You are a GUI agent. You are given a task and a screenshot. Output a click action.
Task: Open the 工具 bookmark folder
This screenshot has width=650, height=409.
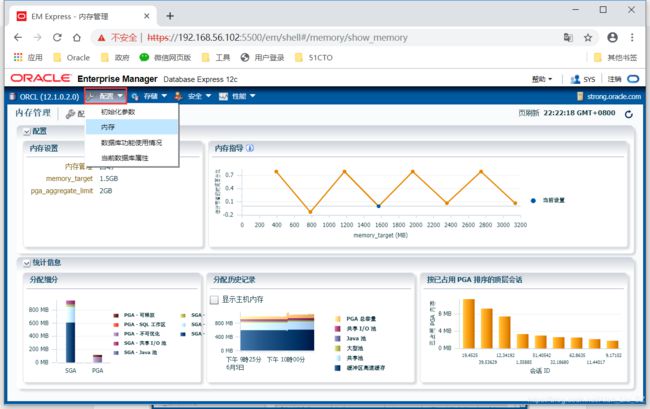coord(216,58)
